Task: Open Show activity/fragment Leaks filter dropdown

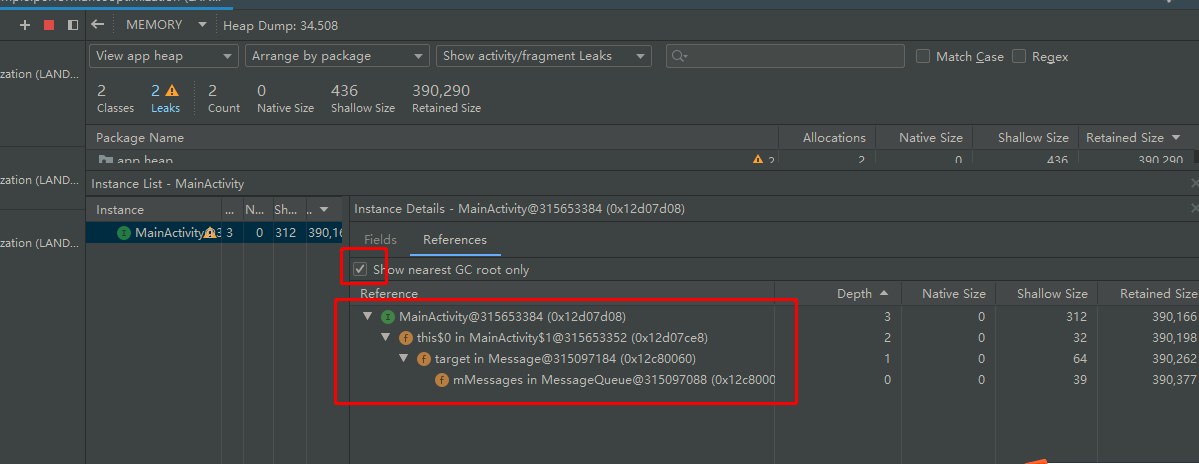Action: [544, 56]
